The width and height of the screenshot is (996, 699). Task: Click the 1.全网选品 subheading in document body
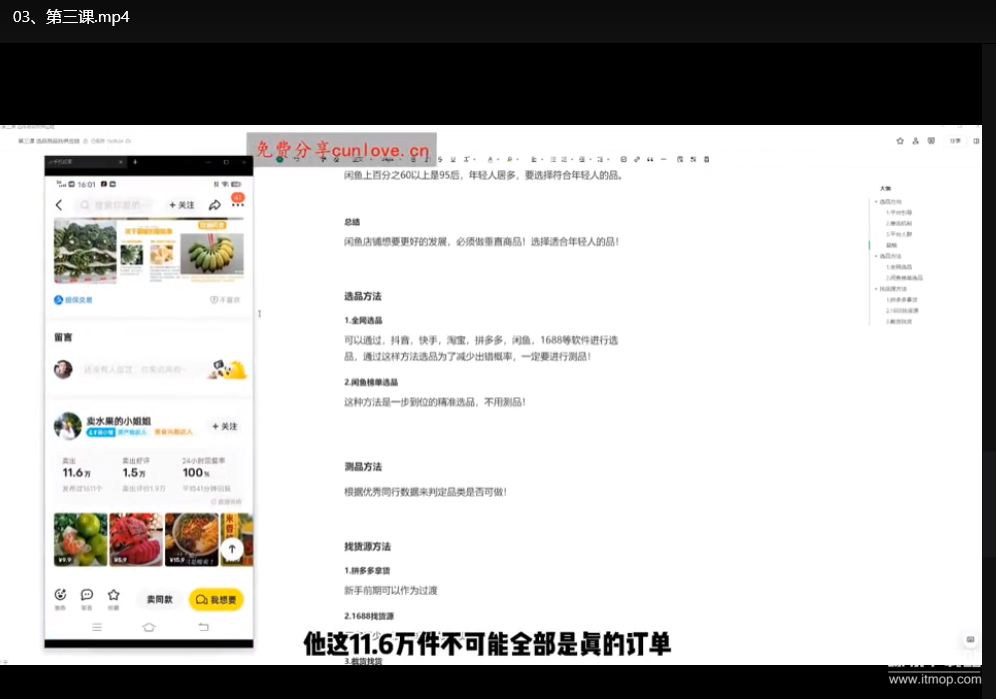coord(363,320)
